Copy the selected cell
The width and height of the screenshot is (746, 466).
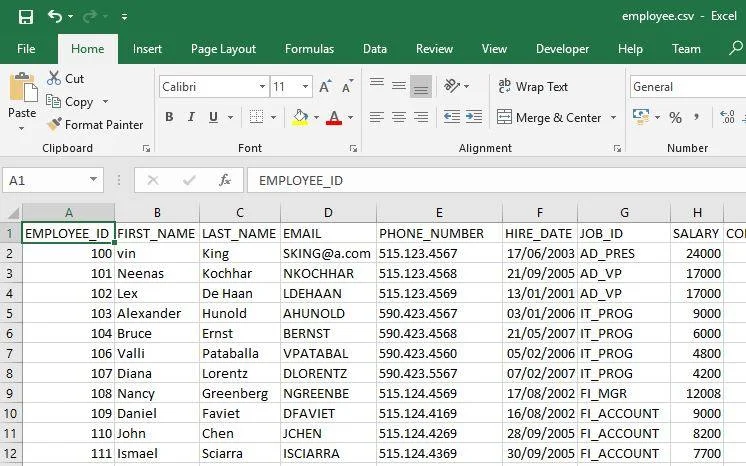click(x=69, y=101)
